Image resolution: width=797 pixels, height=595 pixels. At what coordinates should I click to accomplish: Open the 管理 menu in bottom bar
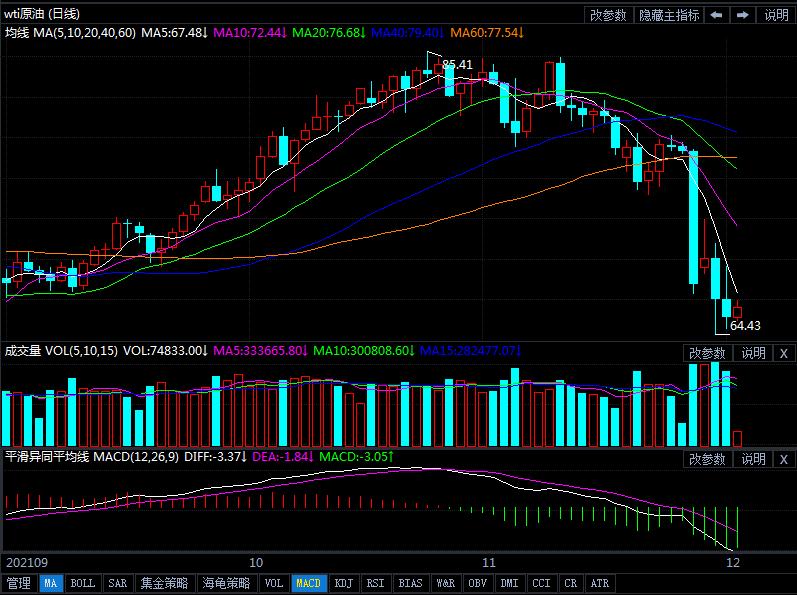point(18,583)
